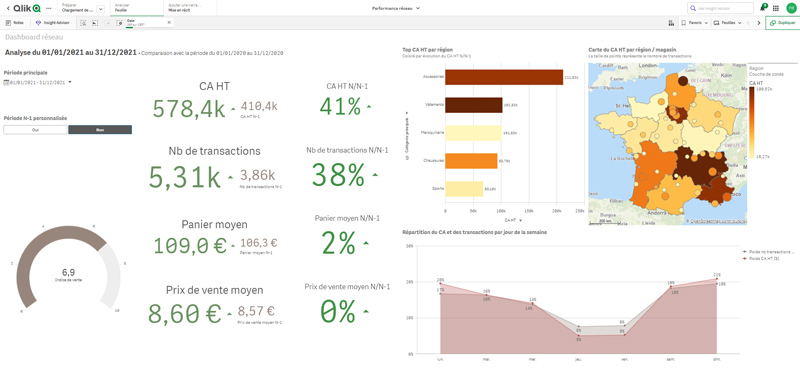Viewport: 800px width, 375px height.
Task: Click the calendar icon in Période principale
Action: (6, 82)
